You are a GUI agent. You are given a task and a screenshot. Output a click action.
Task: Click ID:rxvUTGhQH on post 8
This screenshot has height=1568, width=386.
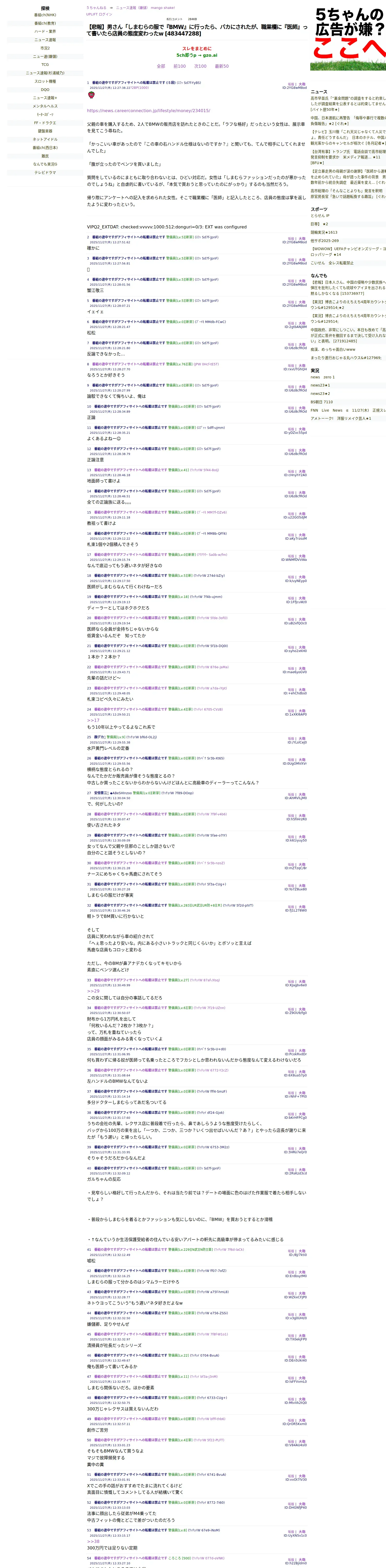295,370
